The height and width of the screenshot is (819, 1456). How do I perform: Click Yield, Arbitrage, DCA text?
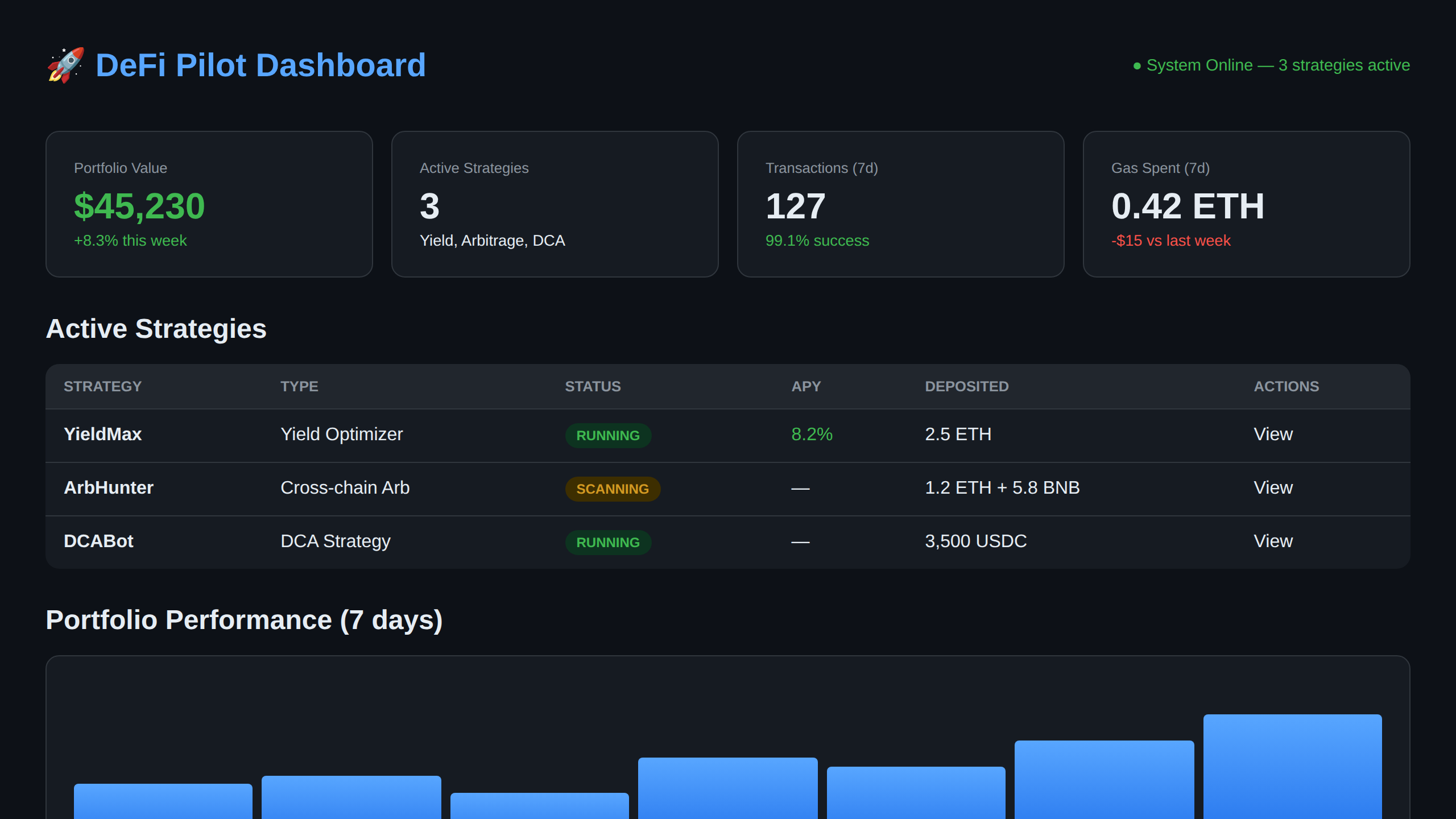tap(493, 241)
